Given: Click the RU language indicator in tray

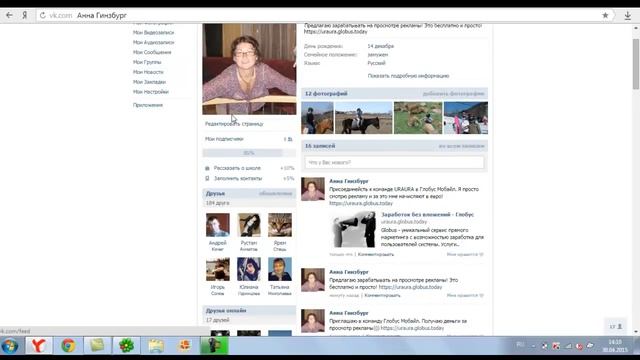Looking at the screenshot, I should click(520, 345).
